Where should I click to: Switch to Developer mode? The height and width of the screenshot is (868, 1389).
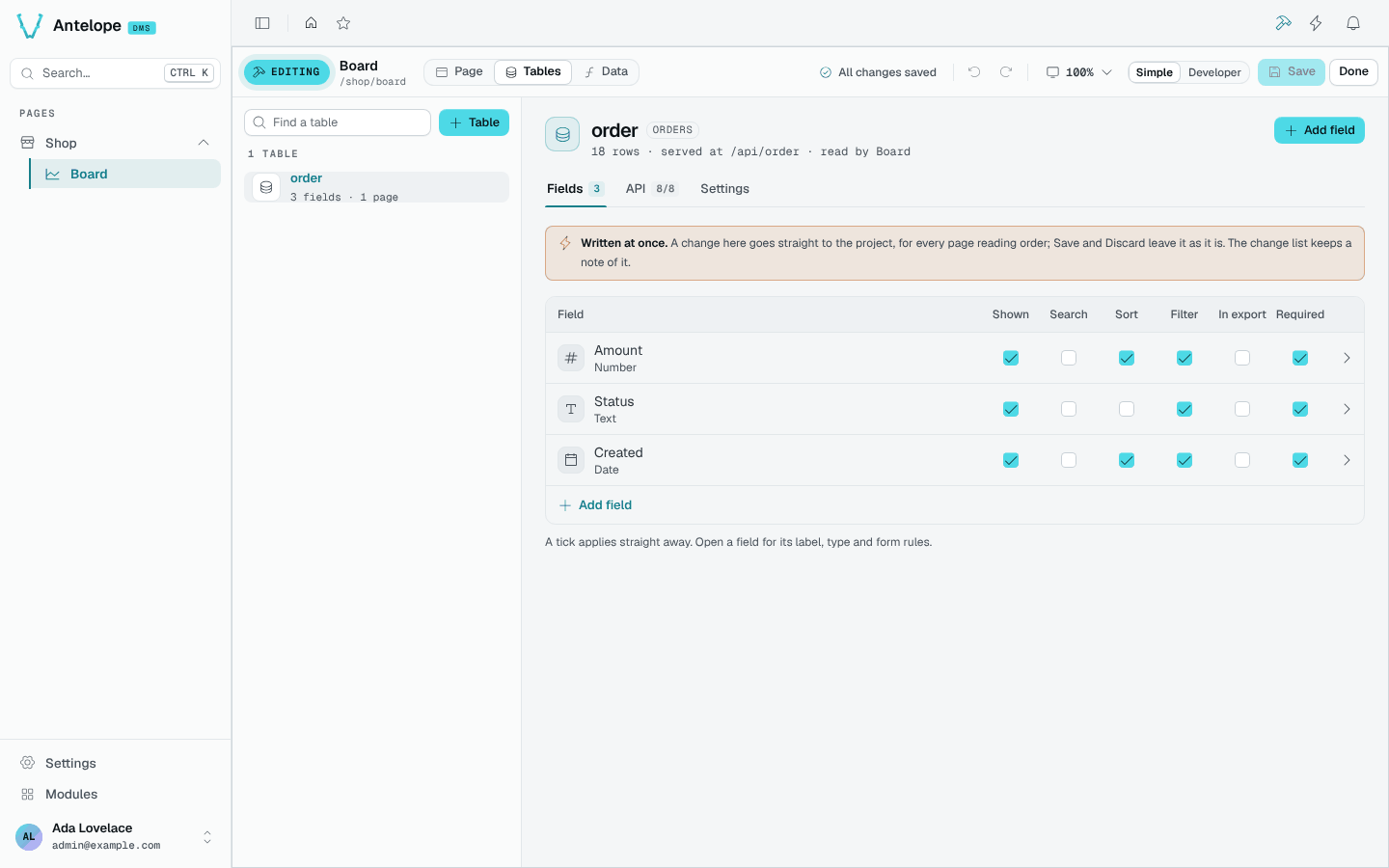(x=1214, y=72)
